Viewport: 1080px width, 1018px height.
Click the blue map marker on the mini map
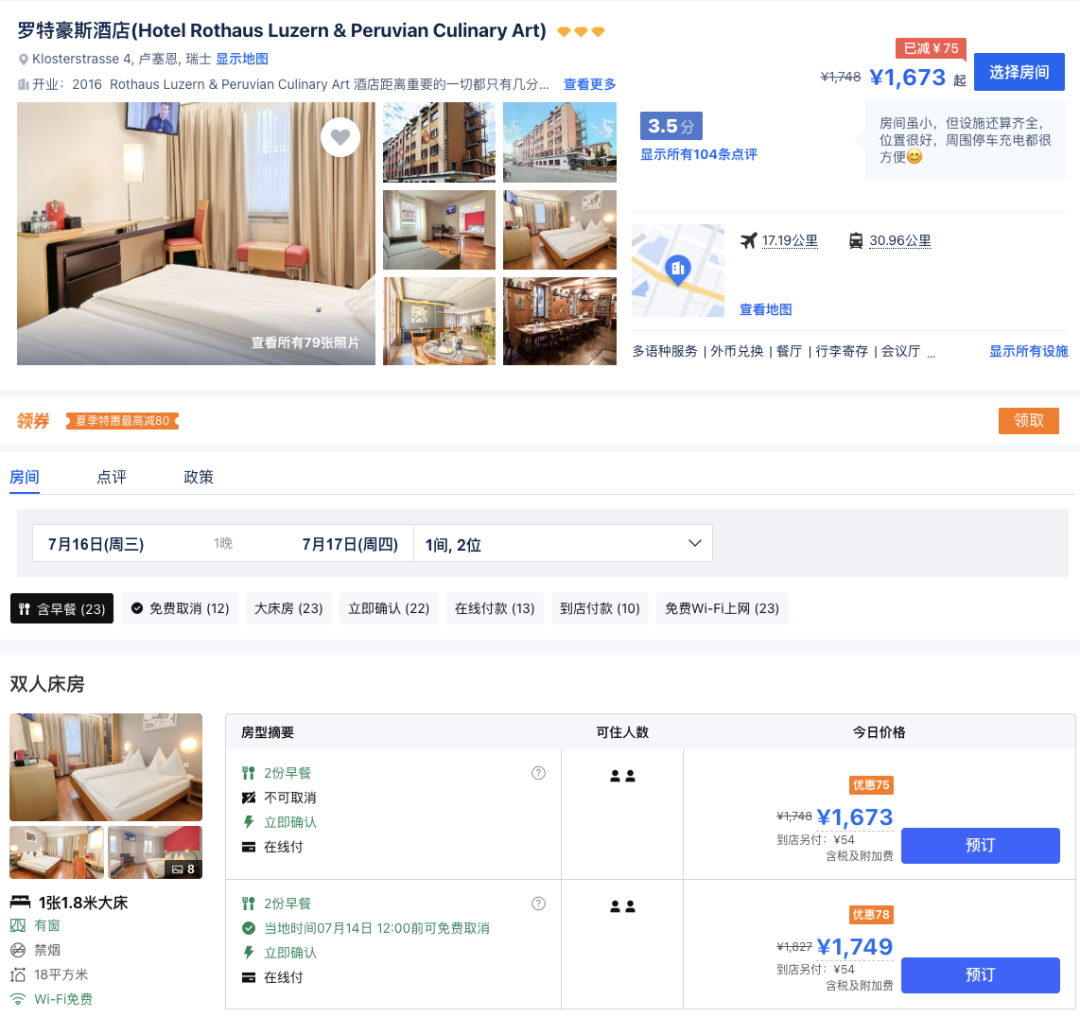678,269
